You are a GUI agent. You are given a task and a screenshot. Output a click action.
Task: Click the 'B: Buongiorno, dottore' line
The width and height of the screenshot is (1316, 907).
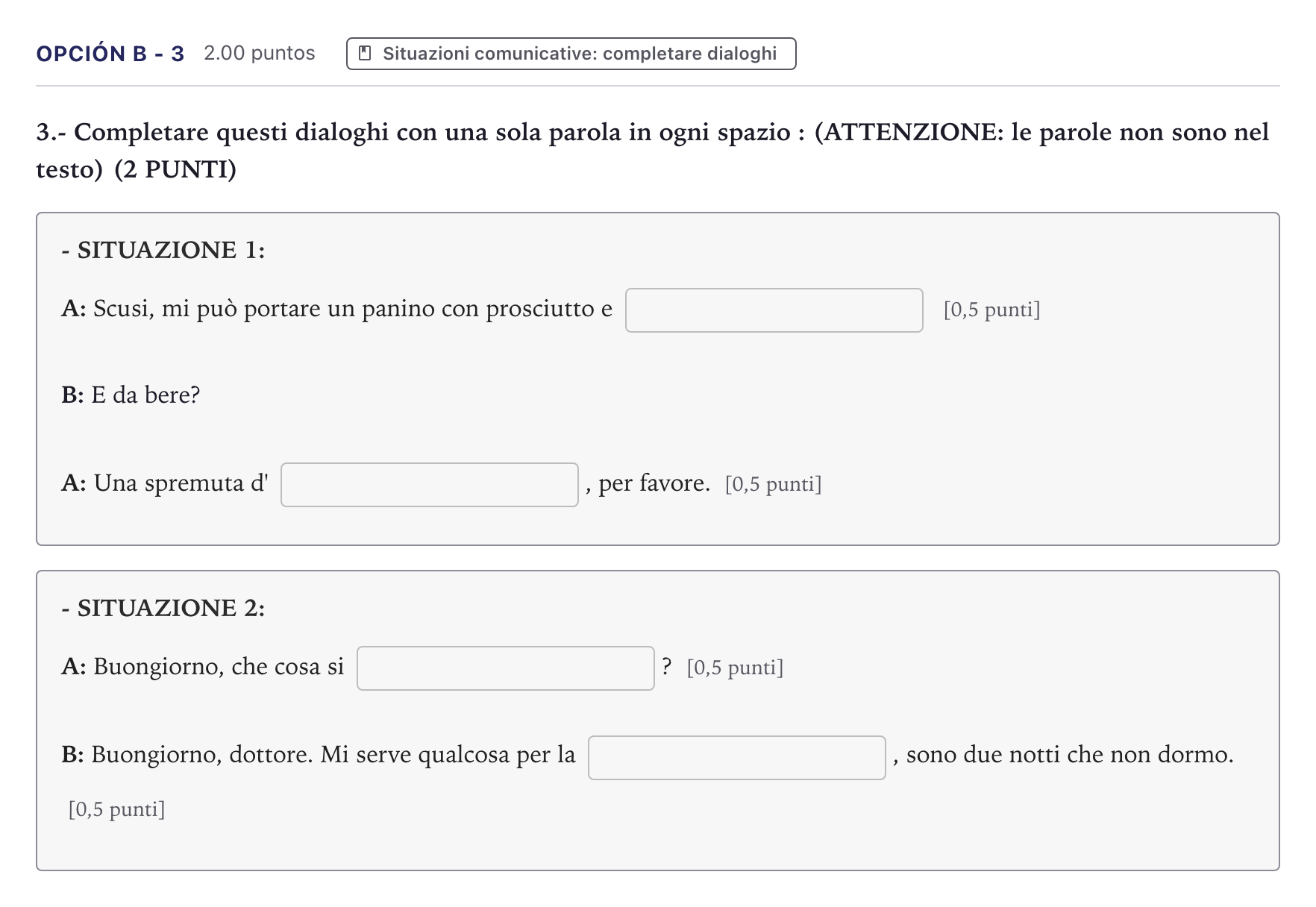(x=319, y=755)
